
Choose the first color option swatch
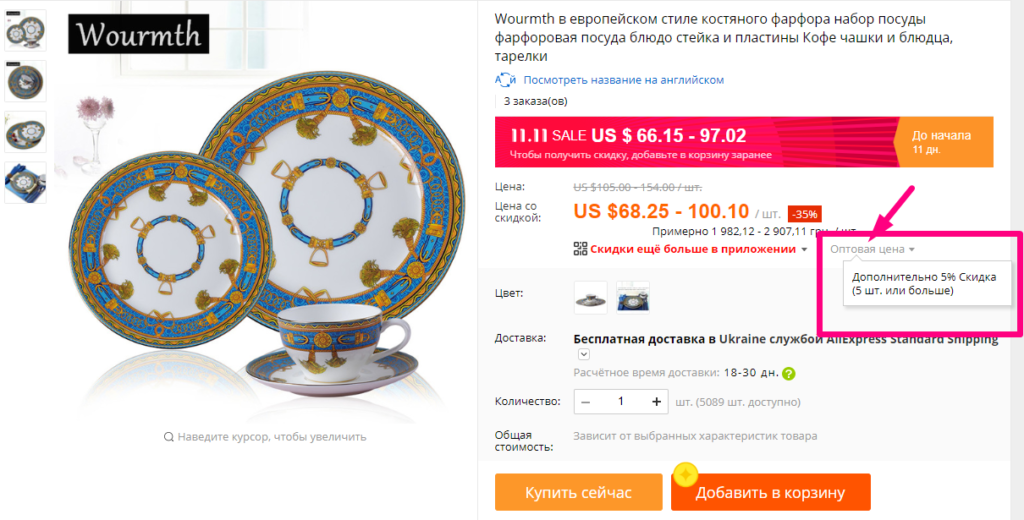(x=590, y=298)
